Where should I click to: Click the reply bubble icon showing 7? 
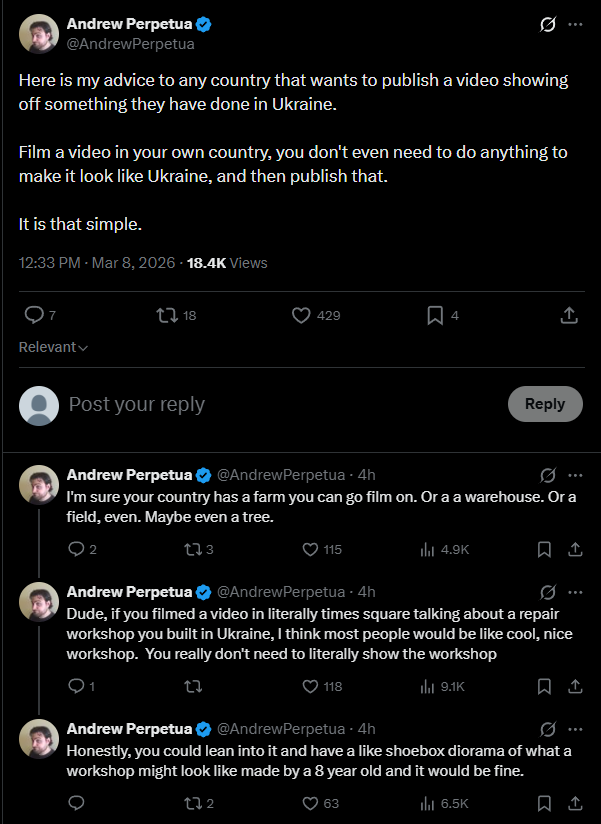click(x=34, y=315)
